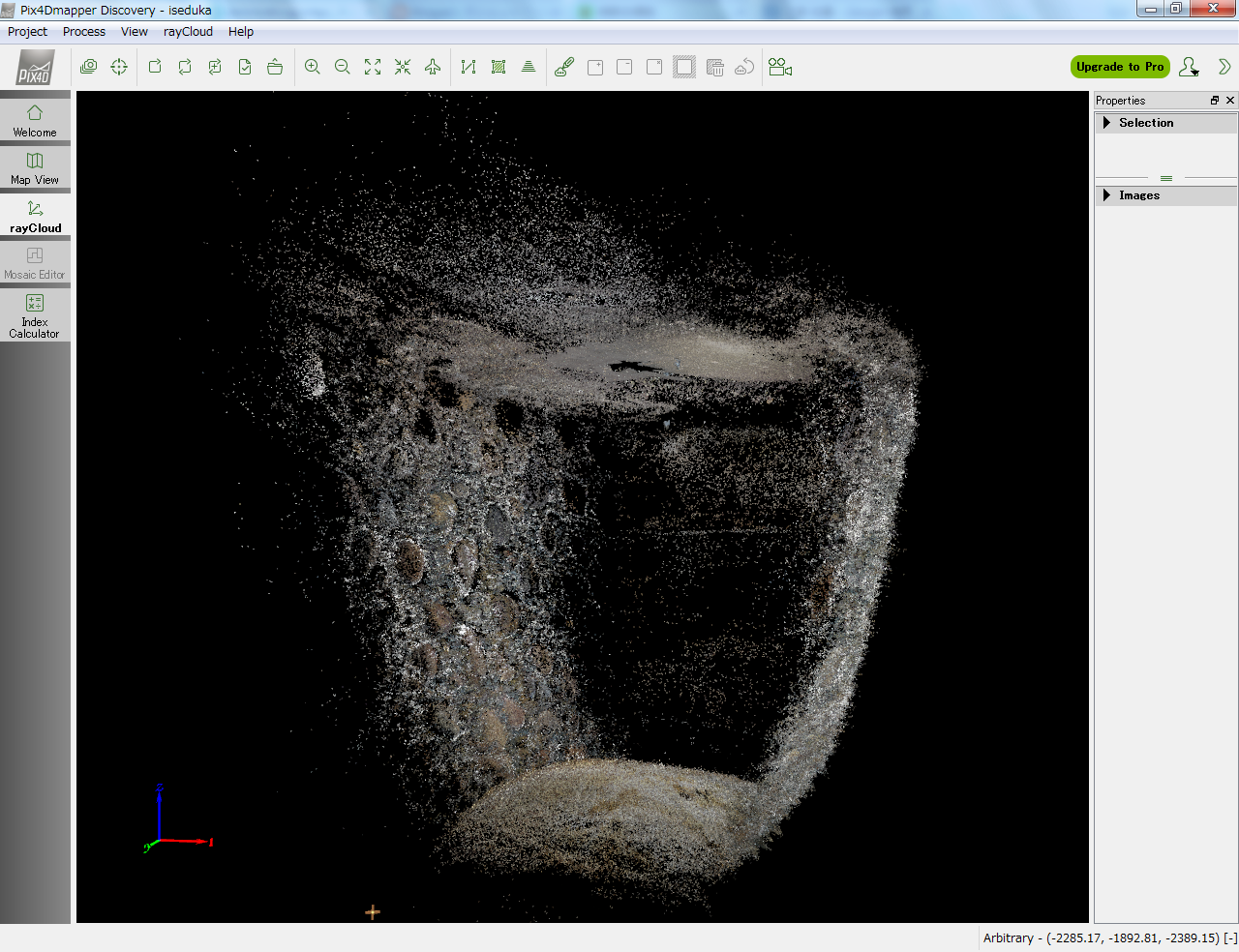1239x952 pixels.
Task: Click the Upgrade to Pro button
Action: tap(1120, 67)
